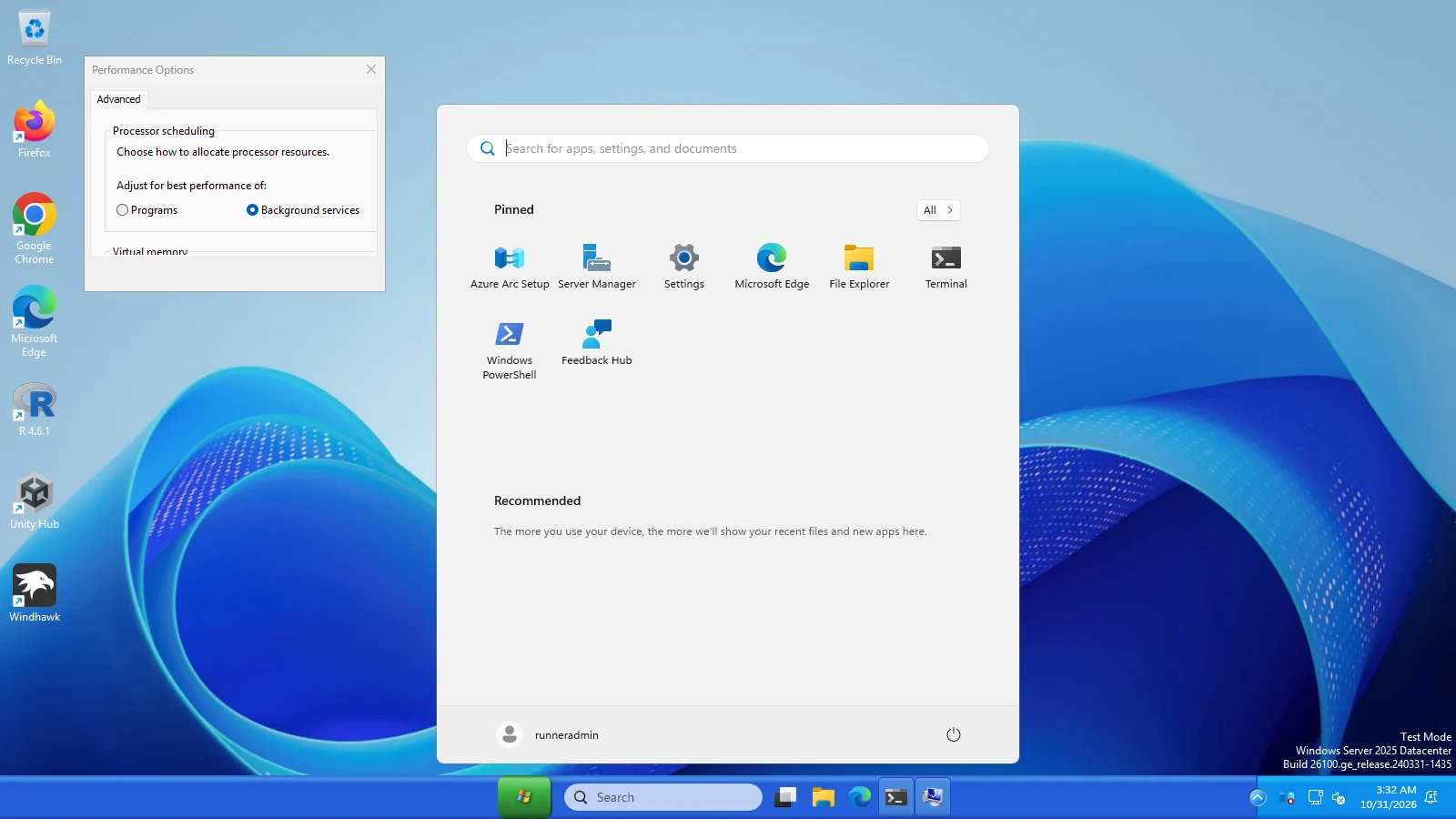Close the Performance Options dialog
Viewport: 1456px width, 819px height.
(371, 69)
